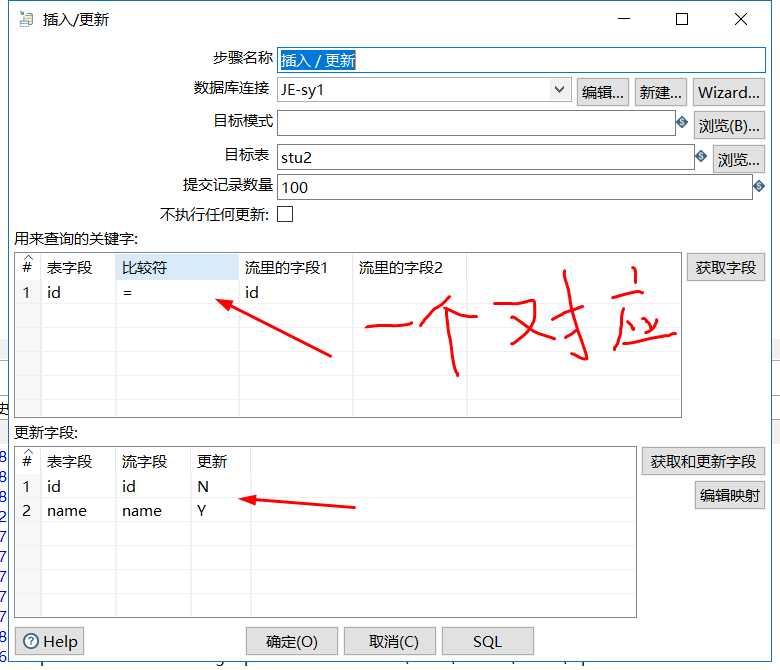Click the 'id' 流里的字段1 cell
780x670 pixels.
point(295,292)
